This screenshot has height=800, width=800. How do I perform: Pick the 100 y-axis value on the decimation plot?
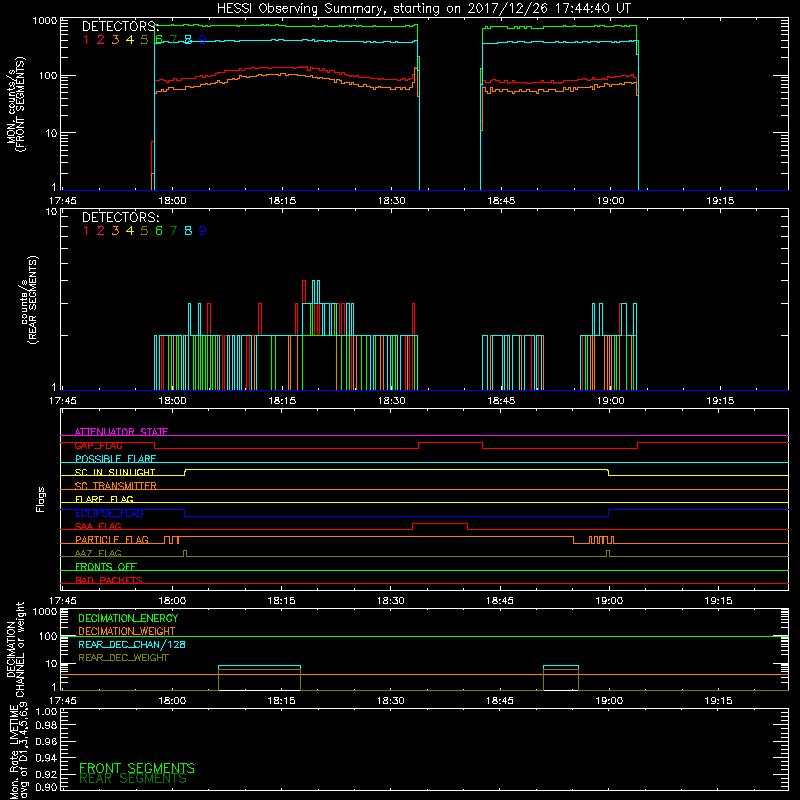pos(48,636)
